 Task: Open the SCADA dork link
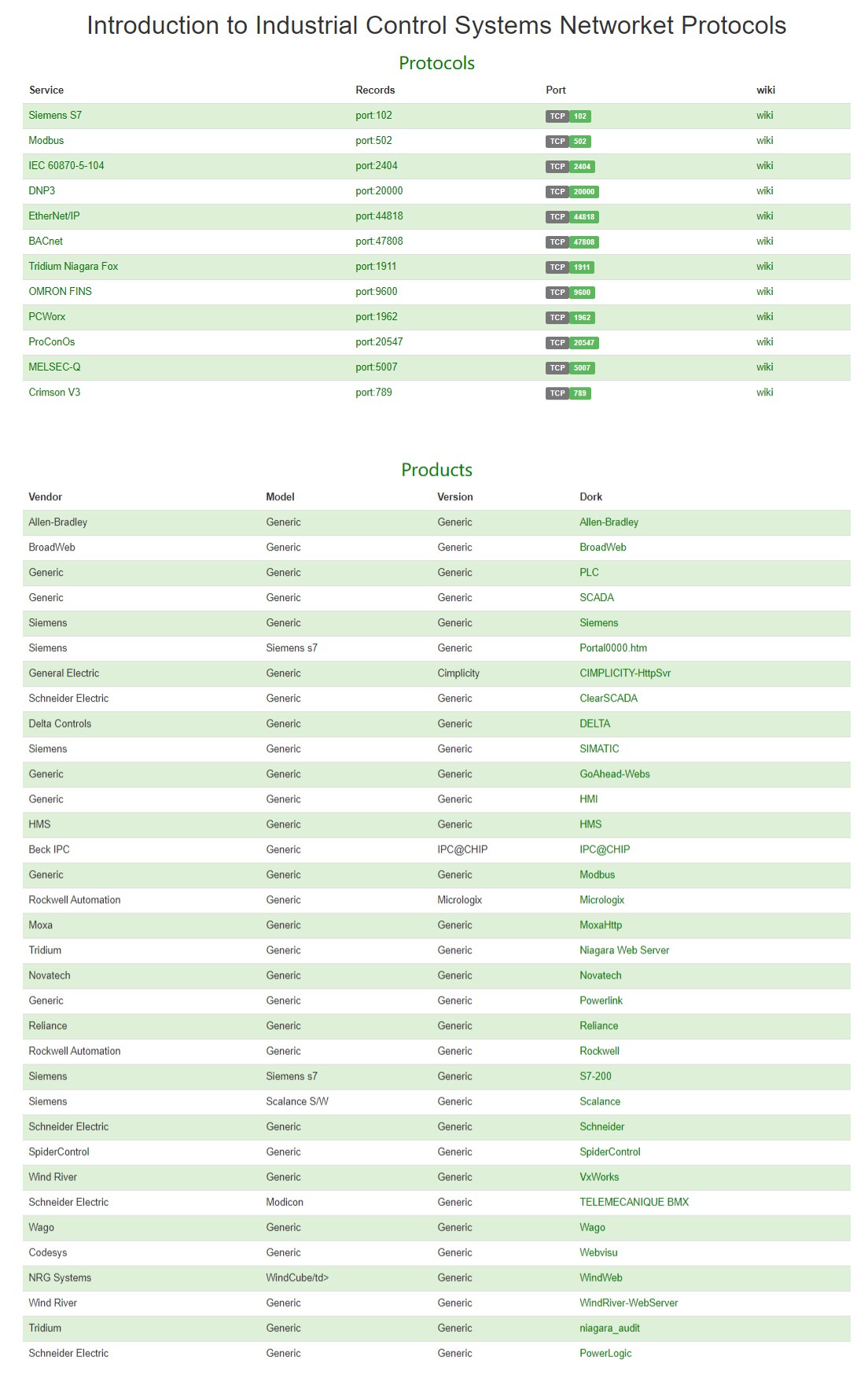[x=597, y=598]
